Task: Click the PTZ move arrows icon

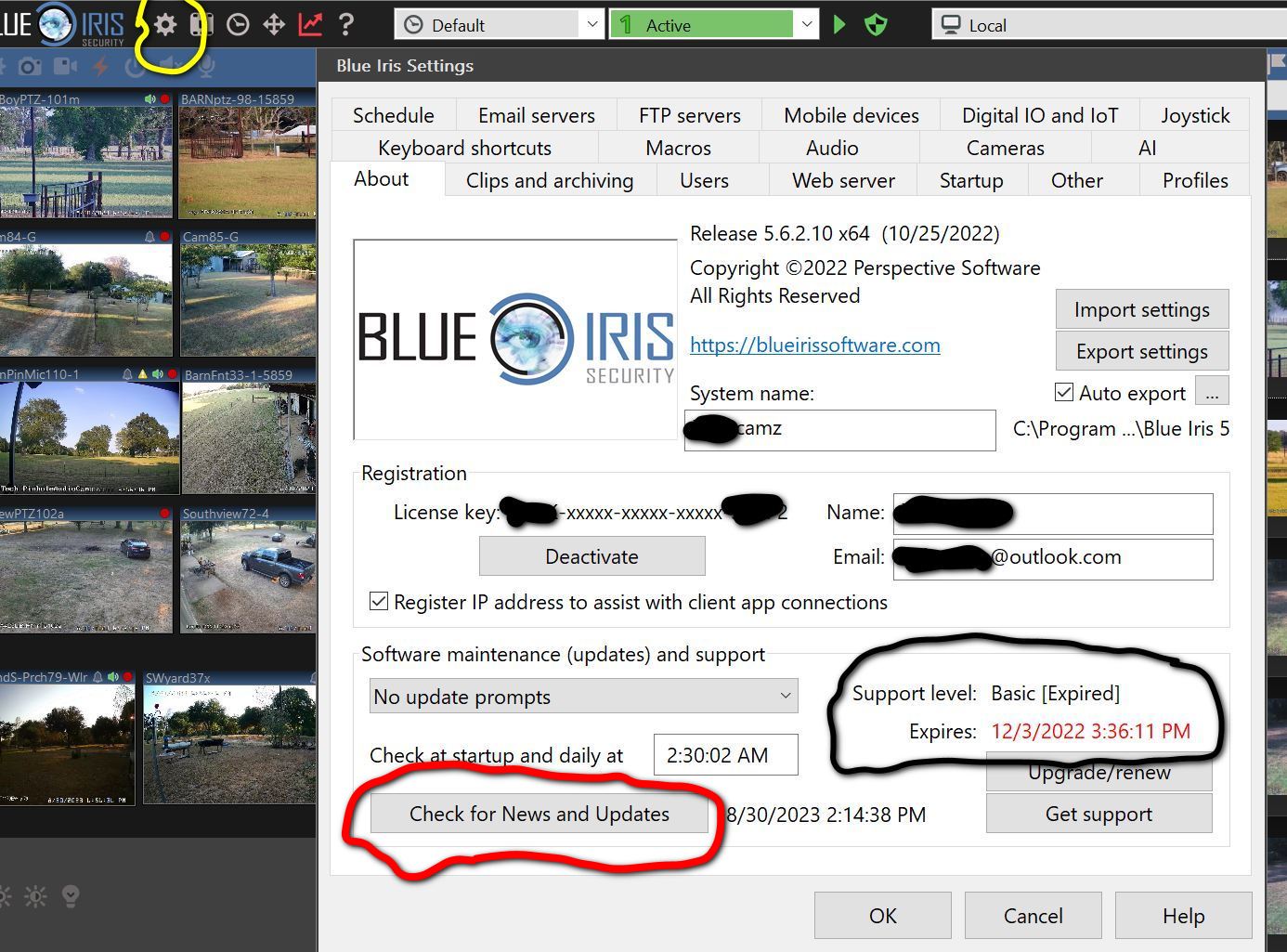Action: coord(274,25)
